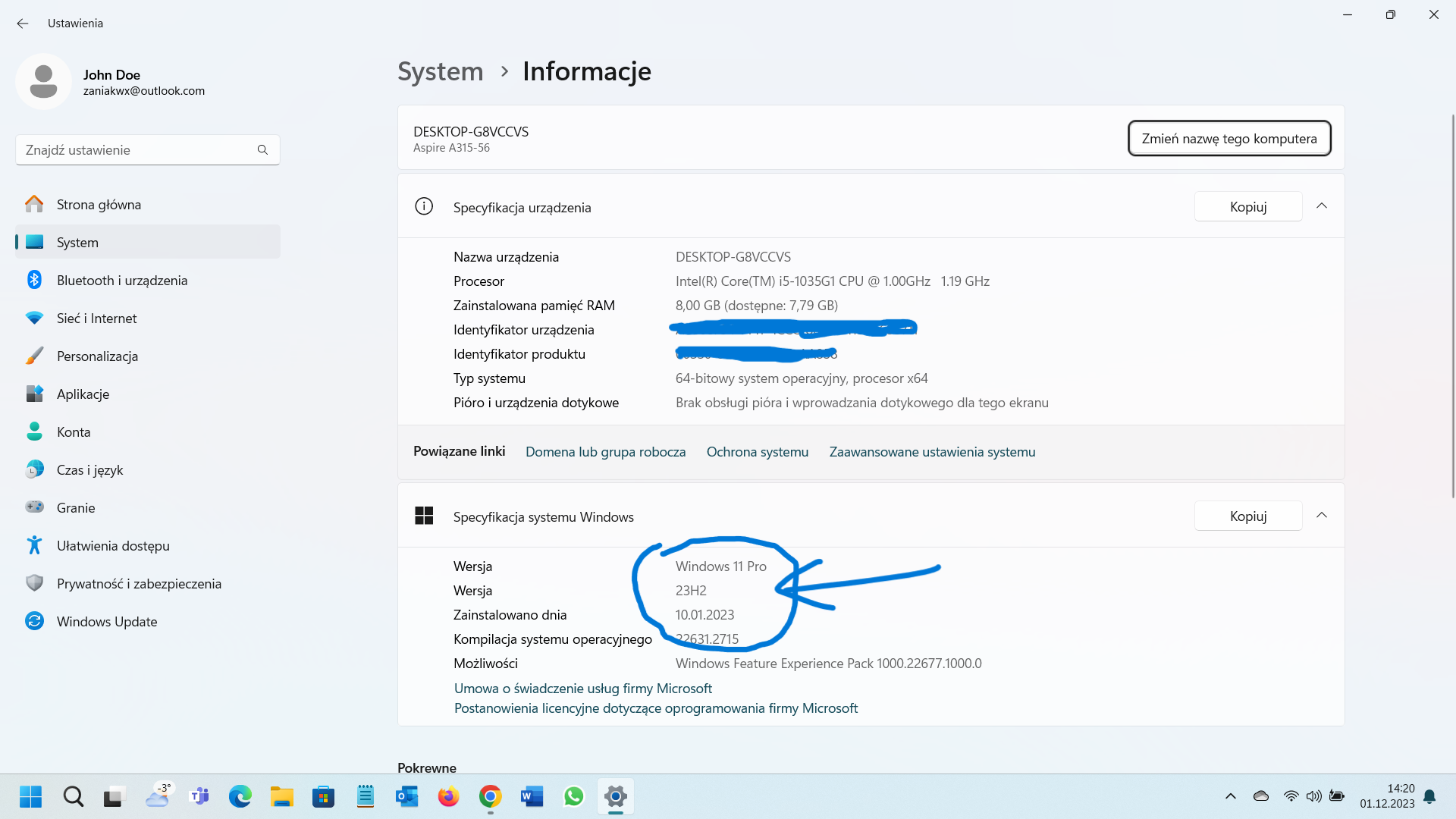Open Prywatność i zabezpieczenia settings

coord(148,583)
